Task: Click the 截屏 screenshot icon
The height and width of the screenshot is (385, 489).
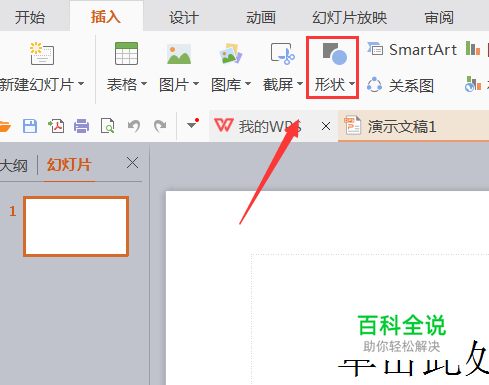Action: 283,53
